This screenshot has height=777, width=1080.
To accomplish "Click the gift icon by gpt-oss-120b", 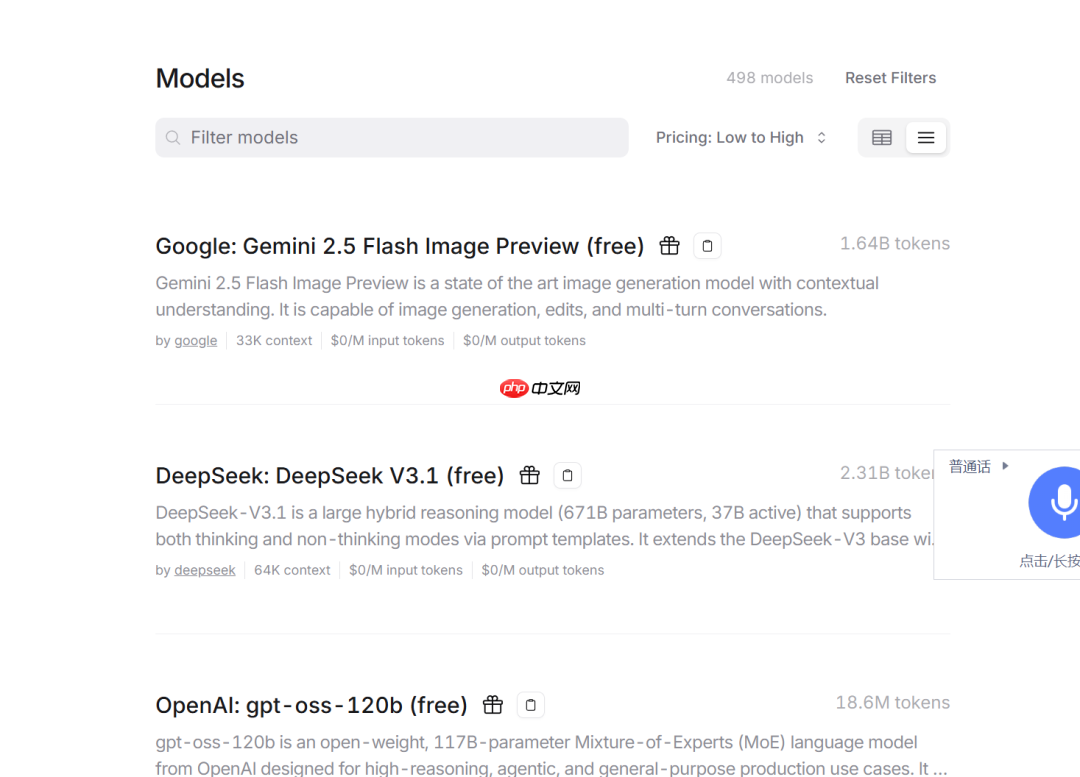I will pos(492,704).
